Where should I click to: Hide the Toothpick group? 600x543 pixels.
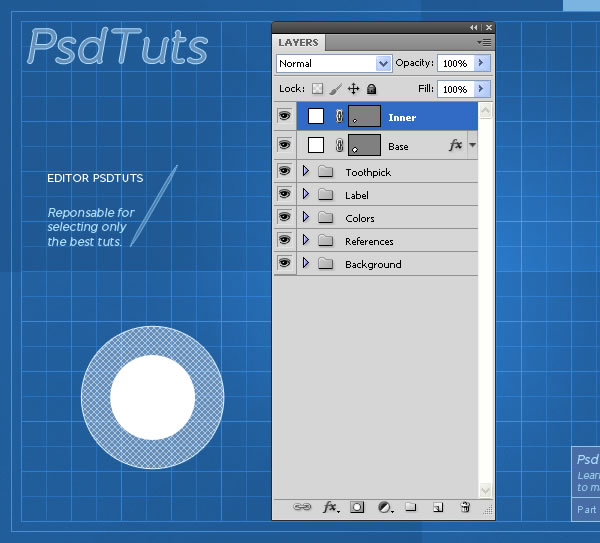[x=285, y=171]
